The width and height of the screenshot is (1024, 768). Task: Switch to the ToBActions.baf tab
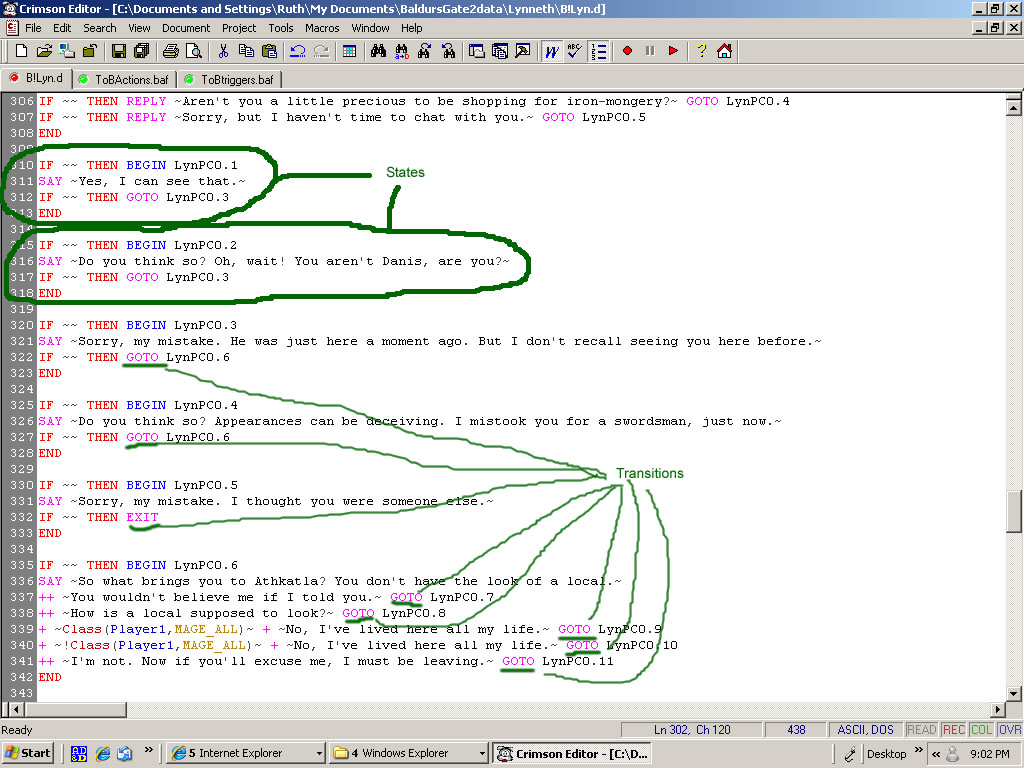click(x=123, y=79)
